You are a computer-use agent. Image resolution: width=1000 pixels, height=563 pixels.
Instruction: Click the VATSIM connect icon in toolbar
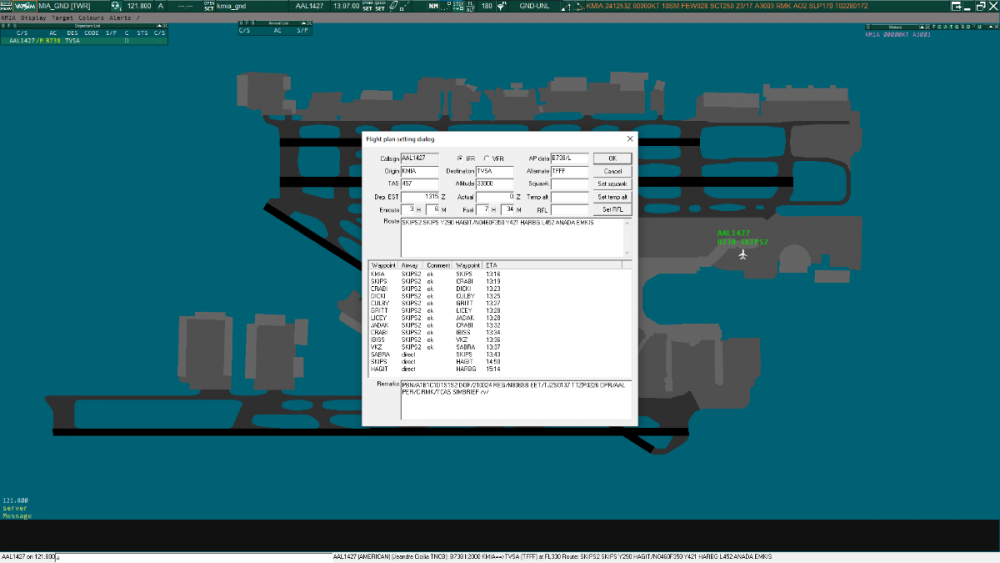25,6
